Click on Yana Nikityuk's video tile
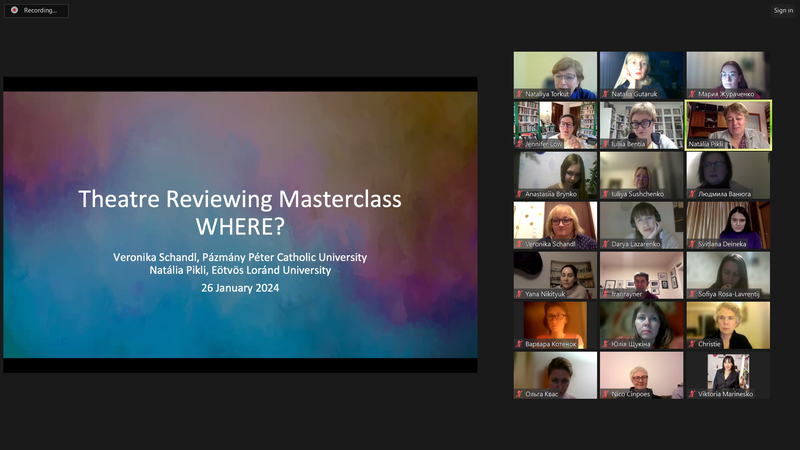 555,272
